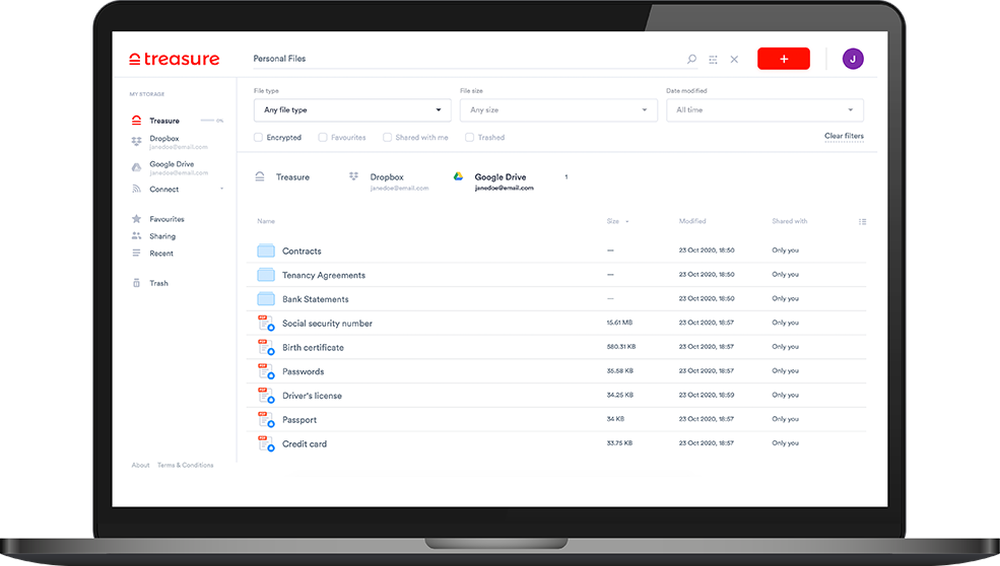
Task: Click the Social security number PDF icon
Action: point(266,323)
